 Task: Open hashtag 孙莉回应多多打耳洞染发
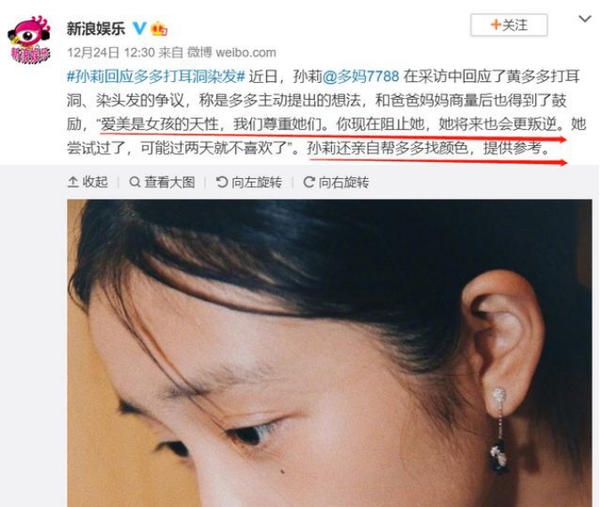tap(156, 77)
